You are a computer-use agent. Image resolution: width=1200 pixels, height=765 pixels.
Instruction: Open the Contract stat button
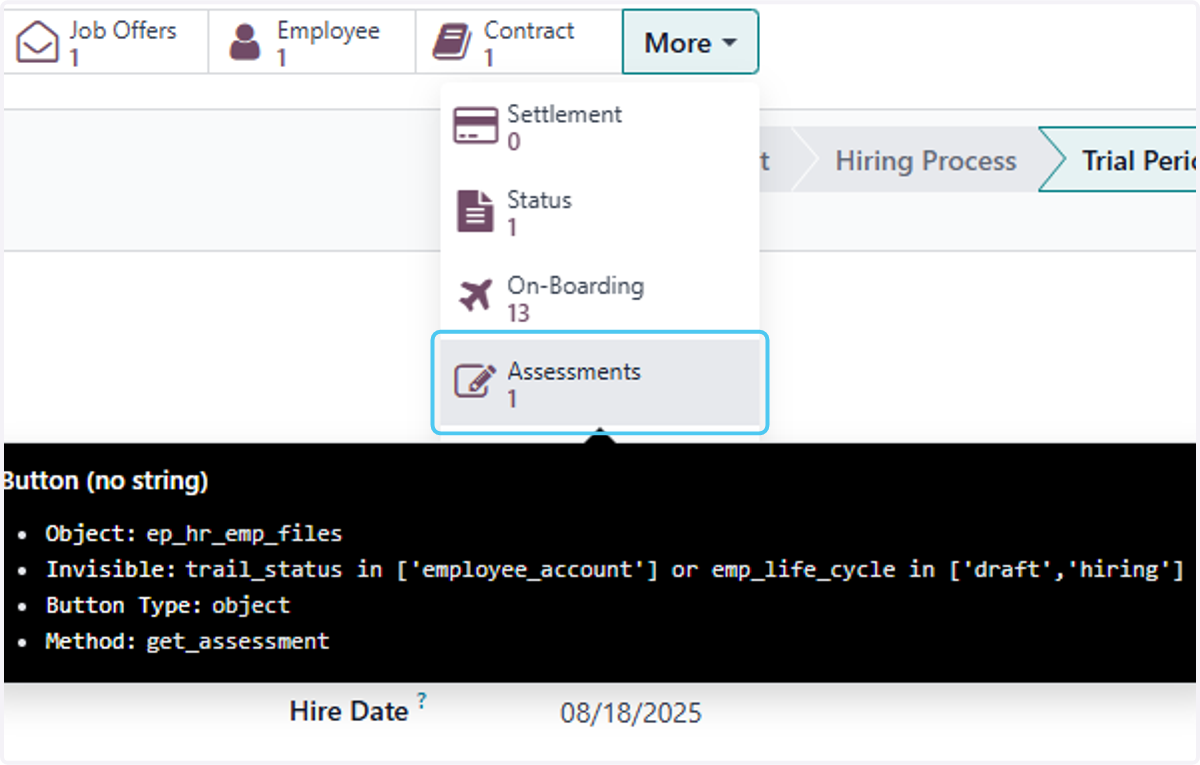tap(518, 43)
